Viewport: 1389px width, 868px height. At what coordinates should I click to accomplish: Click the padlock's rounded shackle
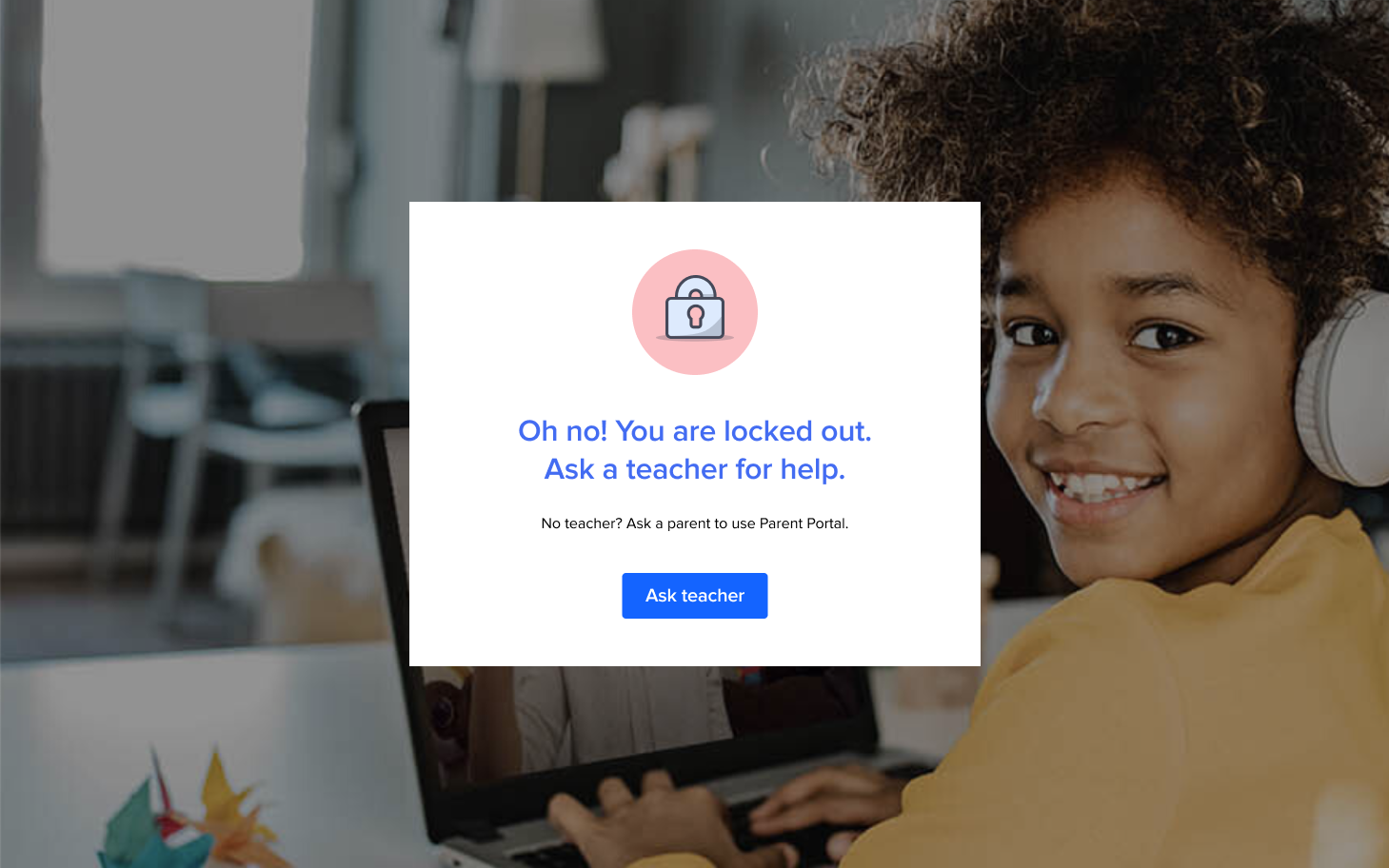(x=695, y=286)
